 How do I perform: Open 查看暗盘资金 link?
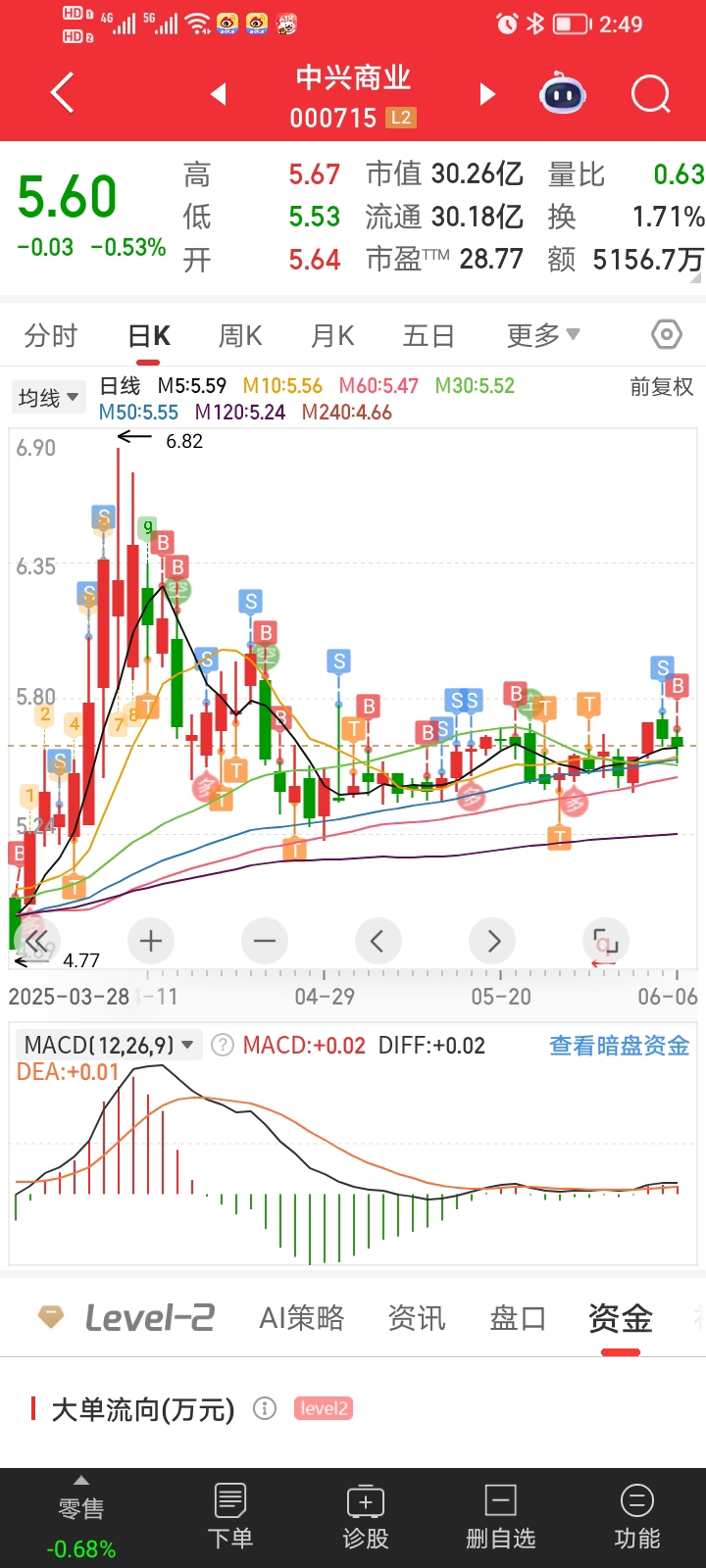620,1046
